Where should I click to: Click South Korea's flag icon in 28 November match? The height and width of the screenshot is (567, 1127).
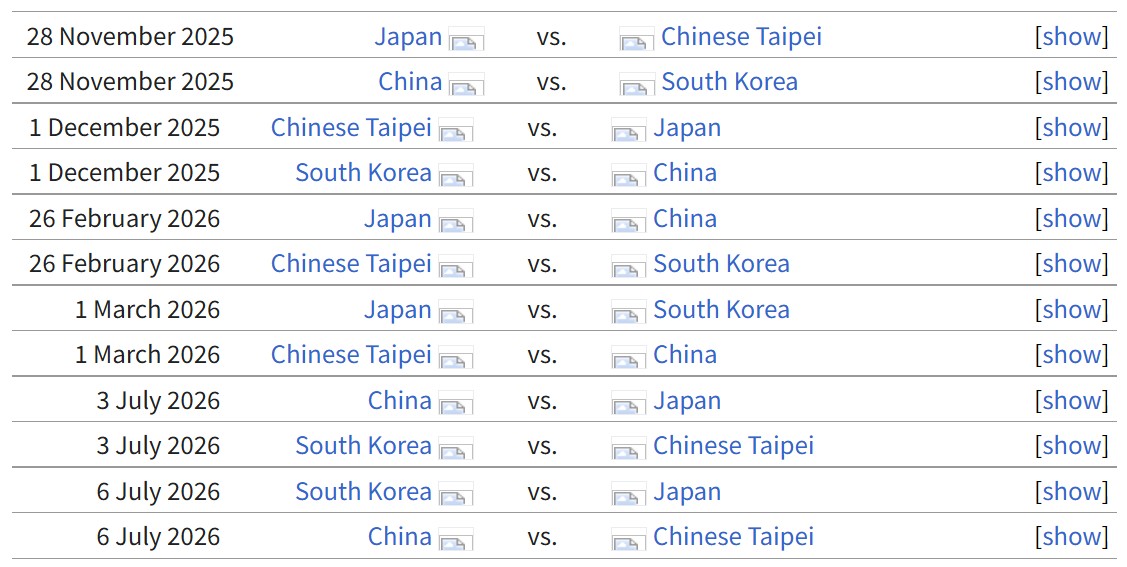[636, 86]
